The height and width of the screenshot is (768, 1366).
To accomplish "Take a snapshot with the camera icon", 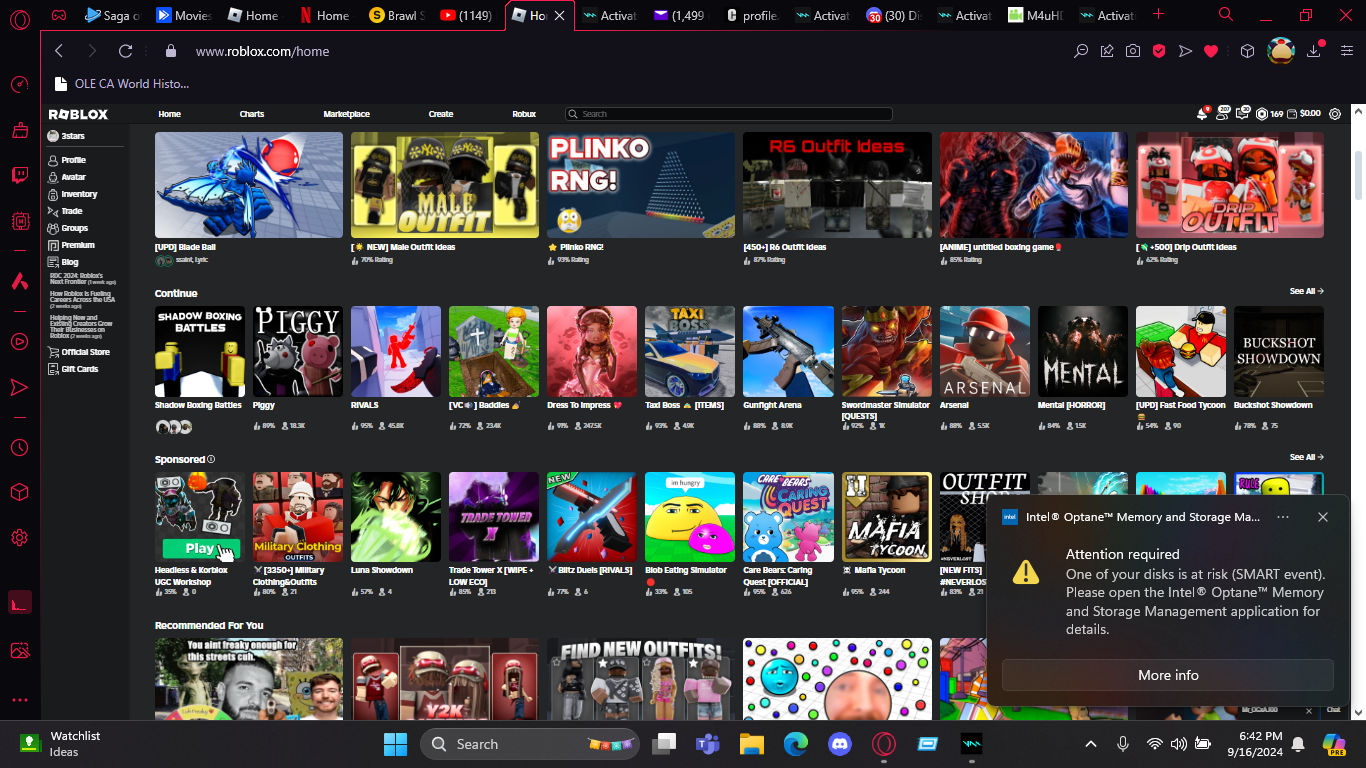I will [1133, 51].
